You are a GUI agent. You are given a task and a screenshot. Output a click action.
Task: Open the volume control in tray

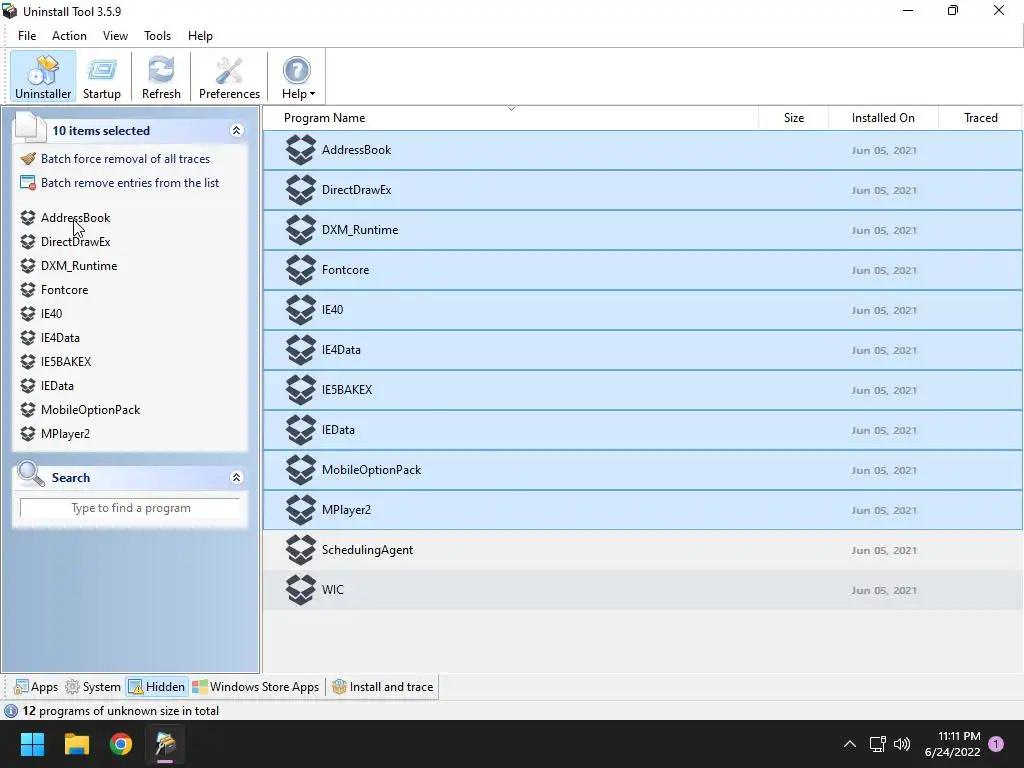tap(902, 744)
